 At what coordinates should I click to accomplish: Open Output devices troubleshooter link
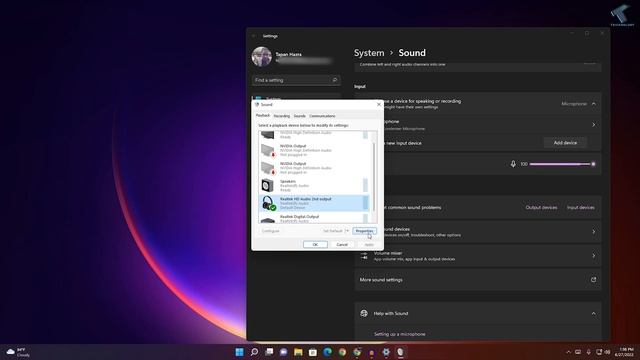(541, 207)
